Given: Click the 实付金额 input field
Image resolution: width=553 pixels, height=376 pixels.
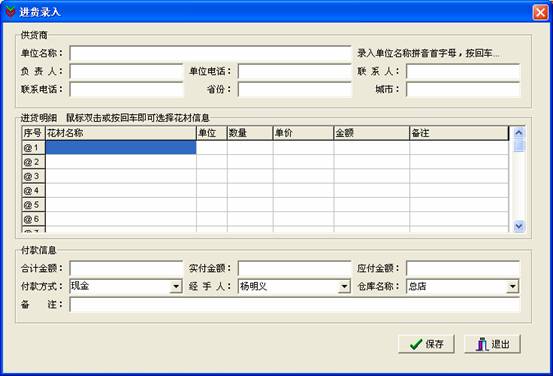Looking at the screenshot, I should [294, 269].
